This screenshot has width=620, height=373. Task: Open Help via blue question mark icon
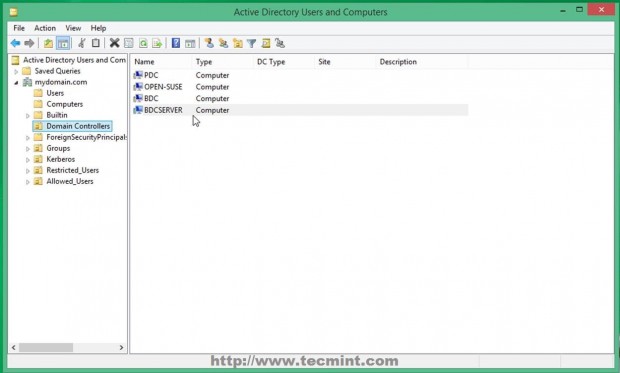[176, 43]
